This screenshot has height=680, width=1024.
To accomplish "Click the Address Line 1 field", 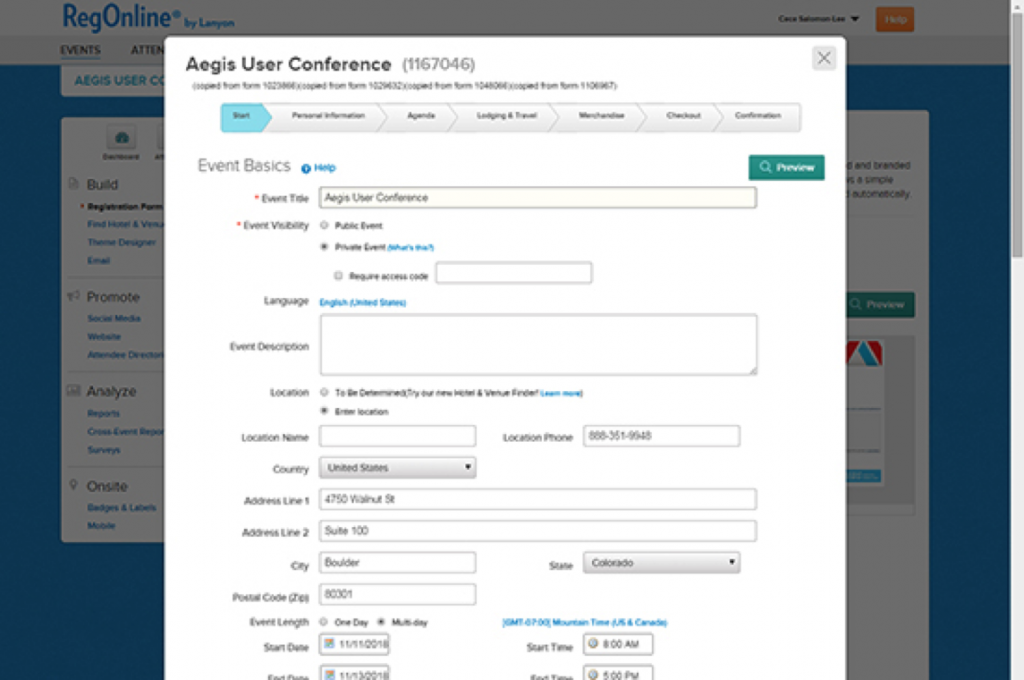I will click(x=537, y=500).
